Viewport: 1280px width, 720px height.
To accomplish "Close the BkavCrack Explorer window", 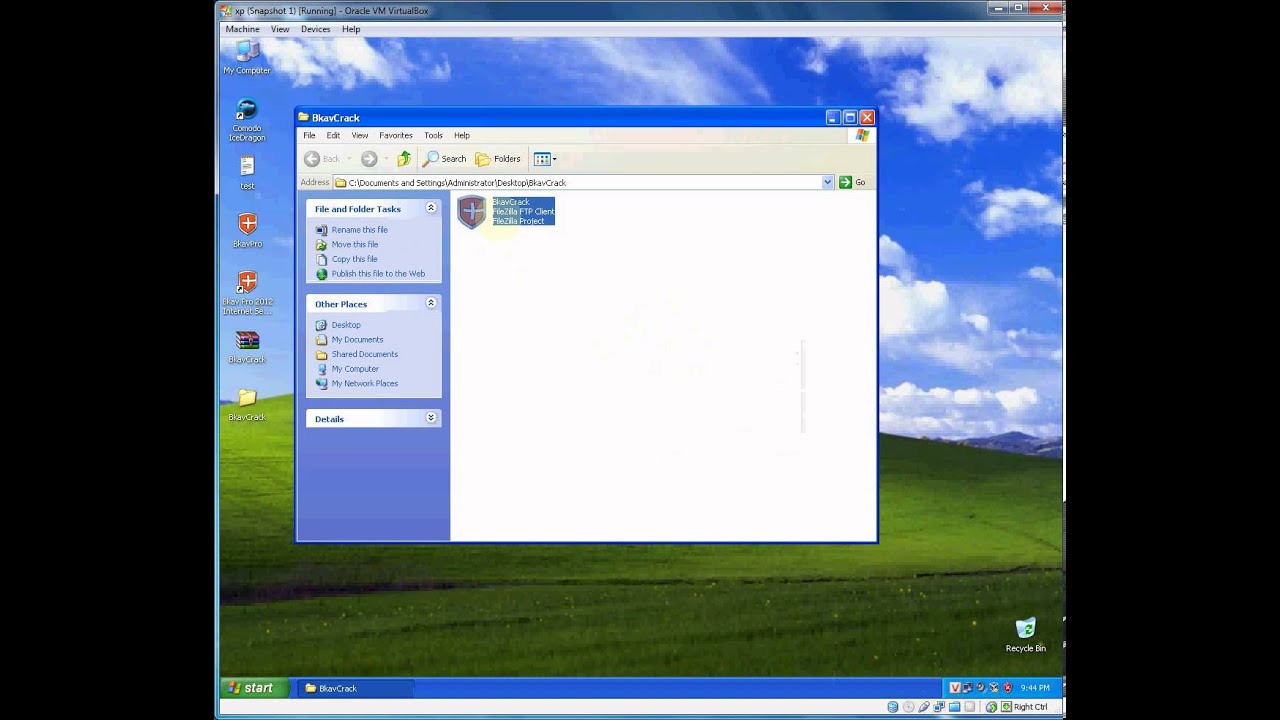I will pyautogui.click(x=867, y=117).
